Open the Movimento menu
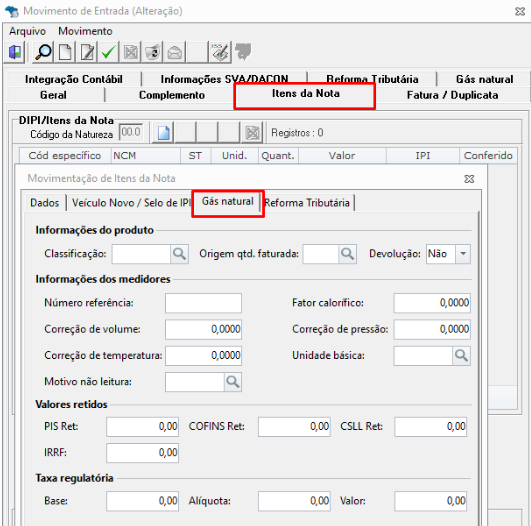 pos(85,31)
